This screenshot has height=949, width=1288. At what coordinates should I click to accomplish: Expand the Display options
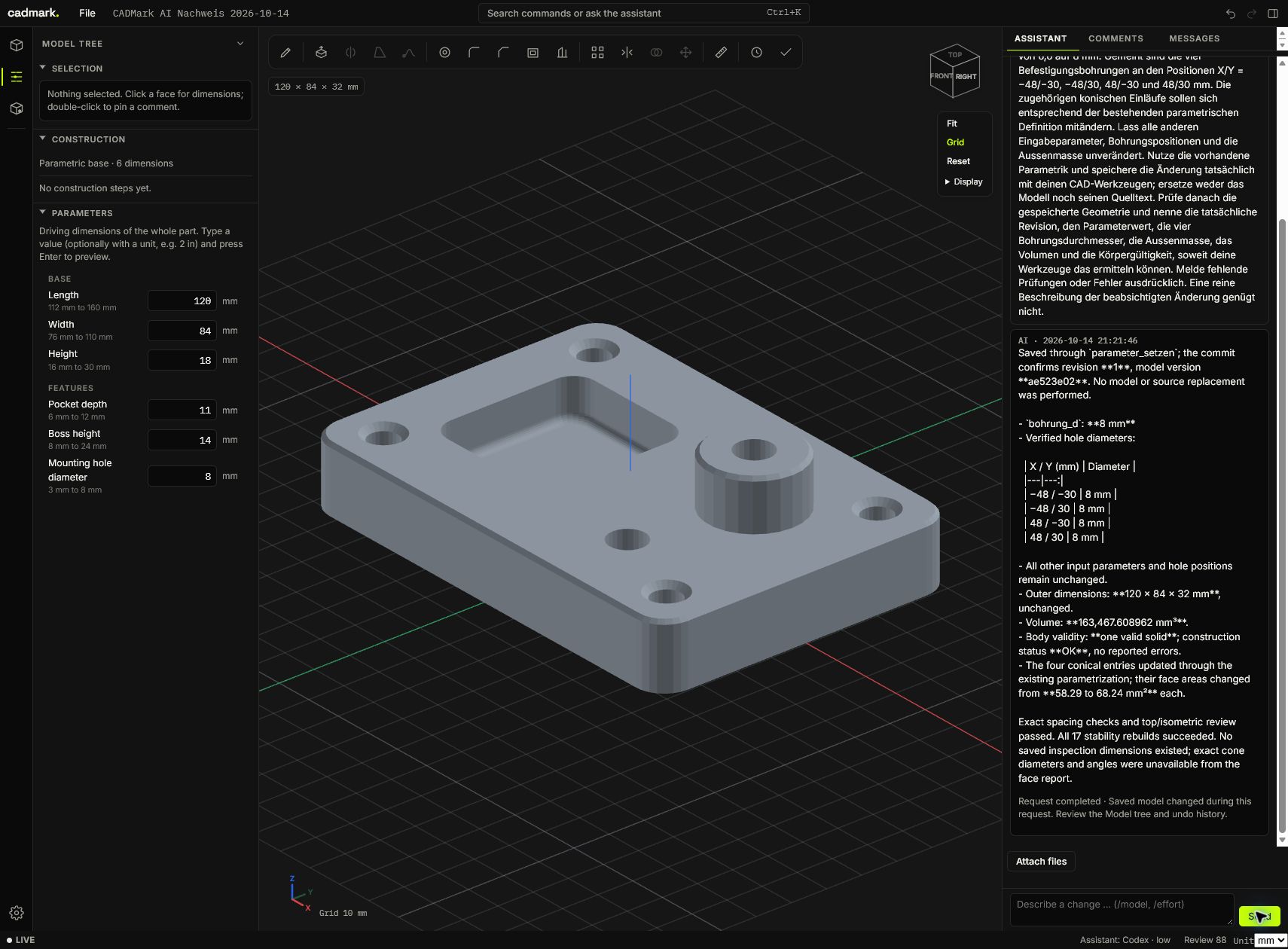pos(964,182)
